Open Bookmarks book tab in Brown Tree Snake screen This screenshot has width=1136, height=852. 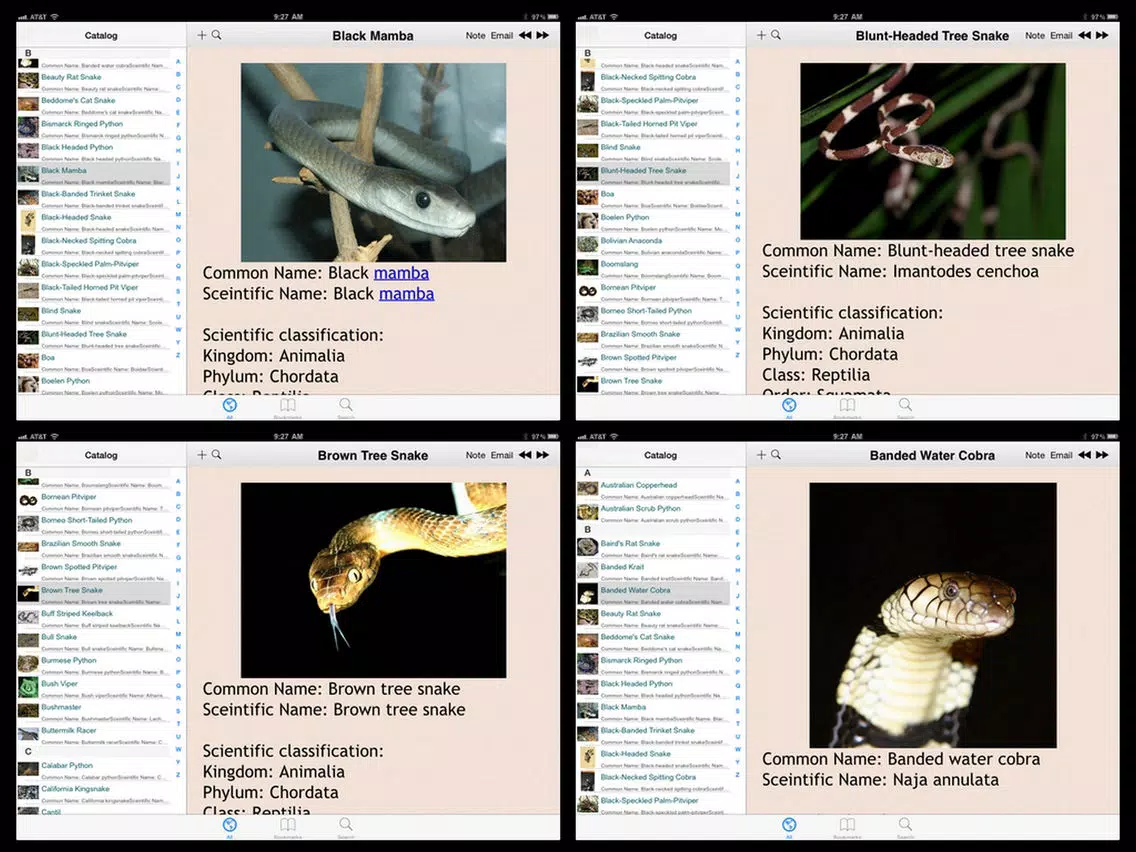[x=288, y=827]
